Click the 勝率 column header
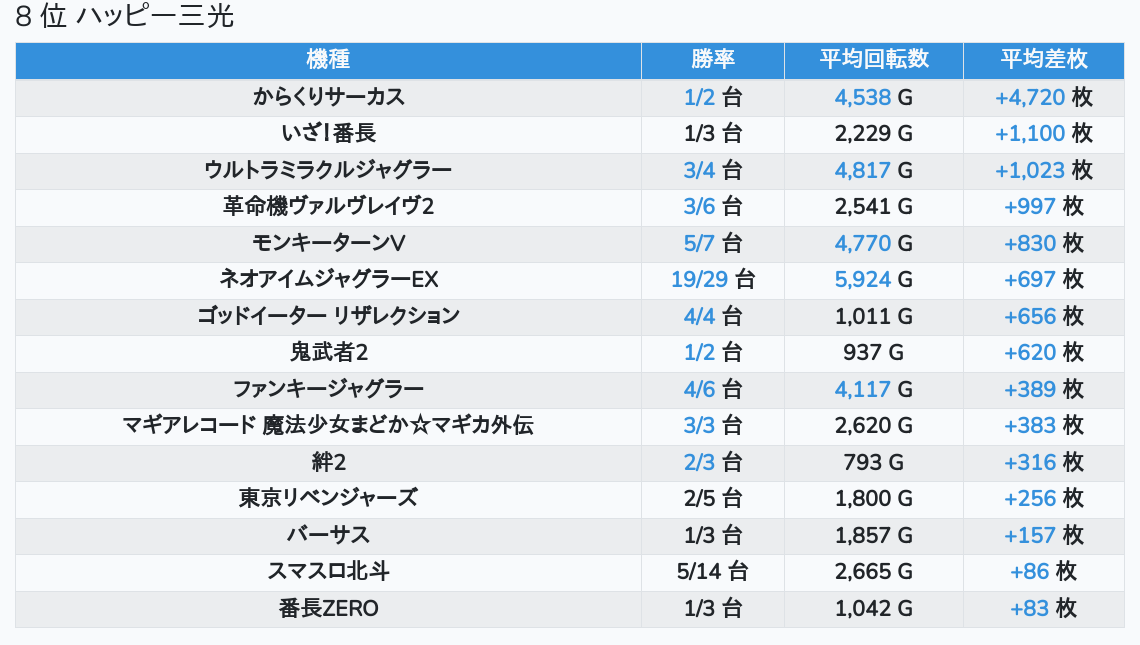This screenshot has width=1140, height=645. click(x=712, y=60)
